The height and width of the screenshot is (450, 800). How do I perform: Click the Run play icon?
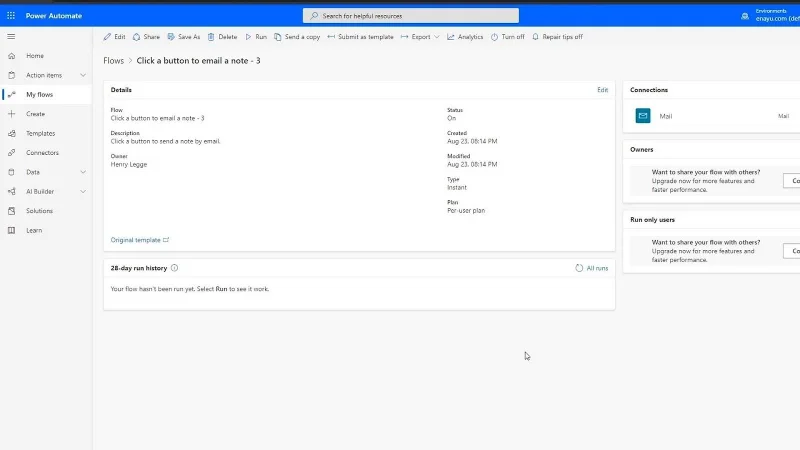click(248, 37)
